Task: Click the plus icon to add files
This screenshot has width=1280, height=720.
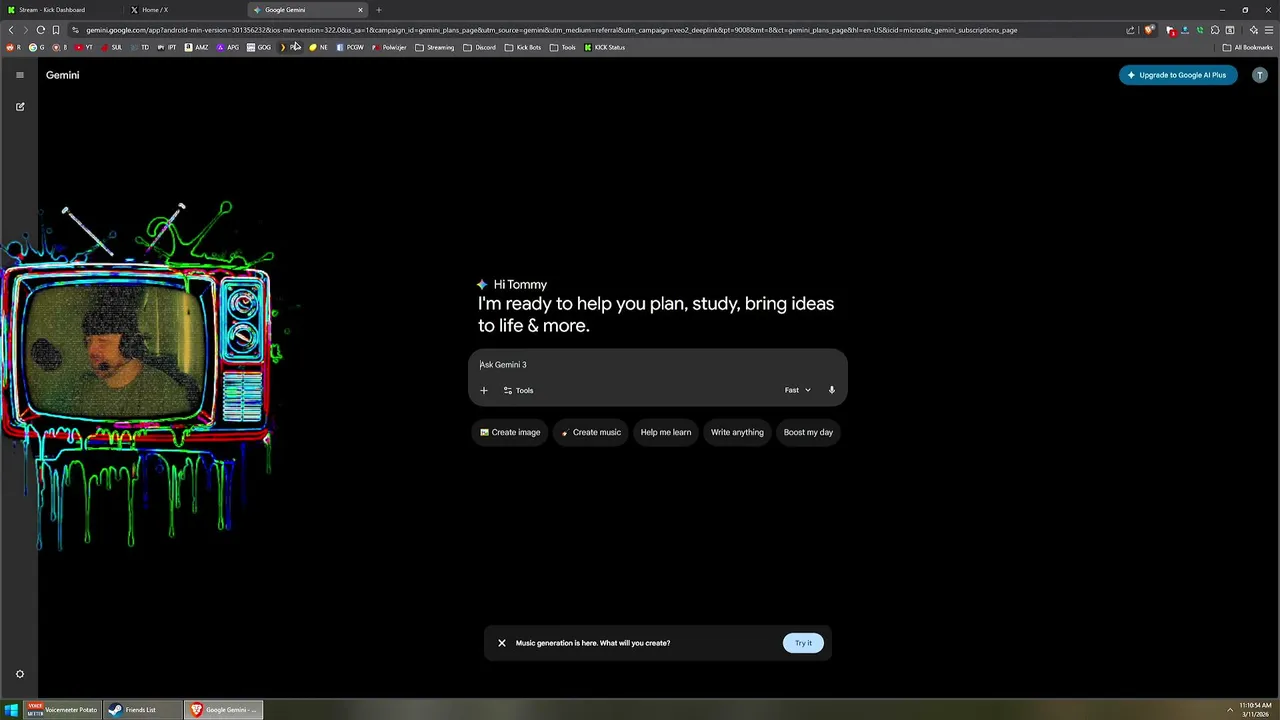Action: [x=484, y=390]
